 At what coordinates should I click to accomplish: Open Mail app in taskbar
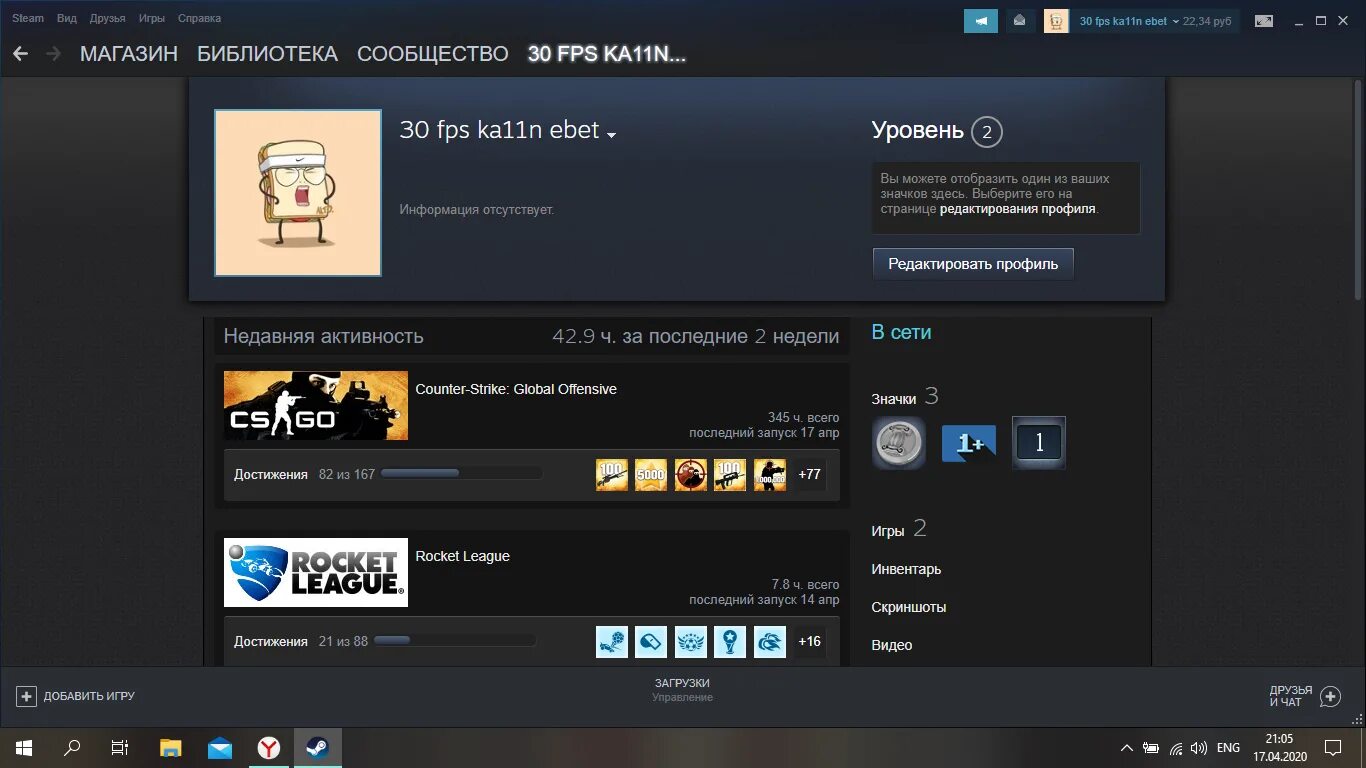(220, 747)
